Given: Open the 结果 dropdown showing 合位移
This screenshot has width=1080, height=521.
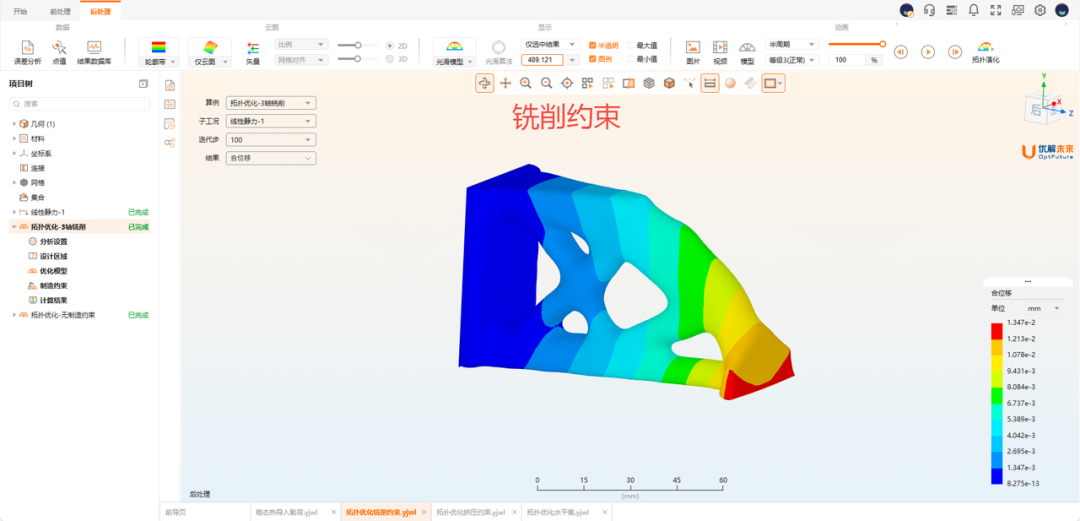Looking at the screenshot, I should coord(271,158).
